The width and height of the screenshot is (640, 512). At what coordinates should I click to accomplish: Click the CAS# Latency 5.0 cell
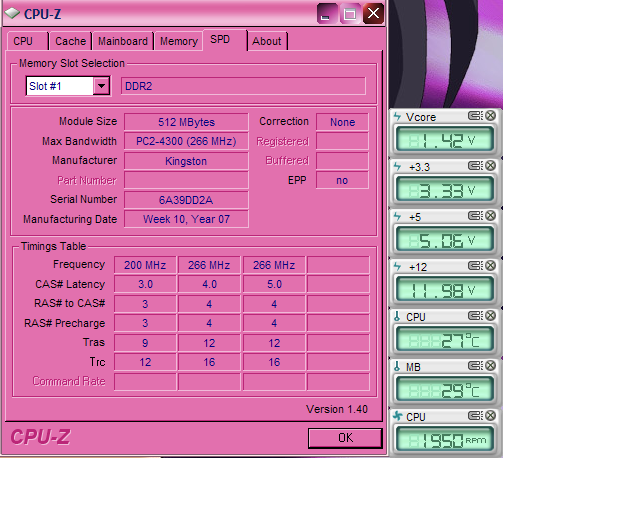pos(274,284)
